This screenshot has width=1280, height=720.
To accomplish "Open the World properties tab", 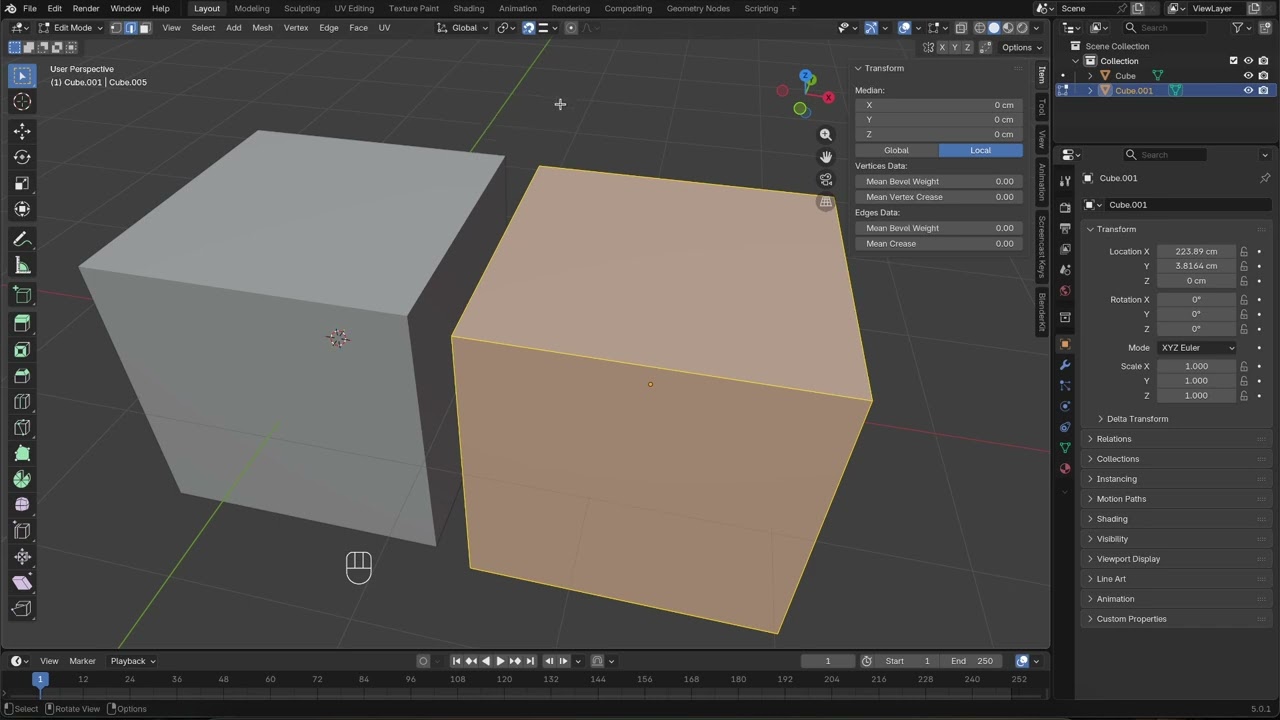I will (1065, 291).
